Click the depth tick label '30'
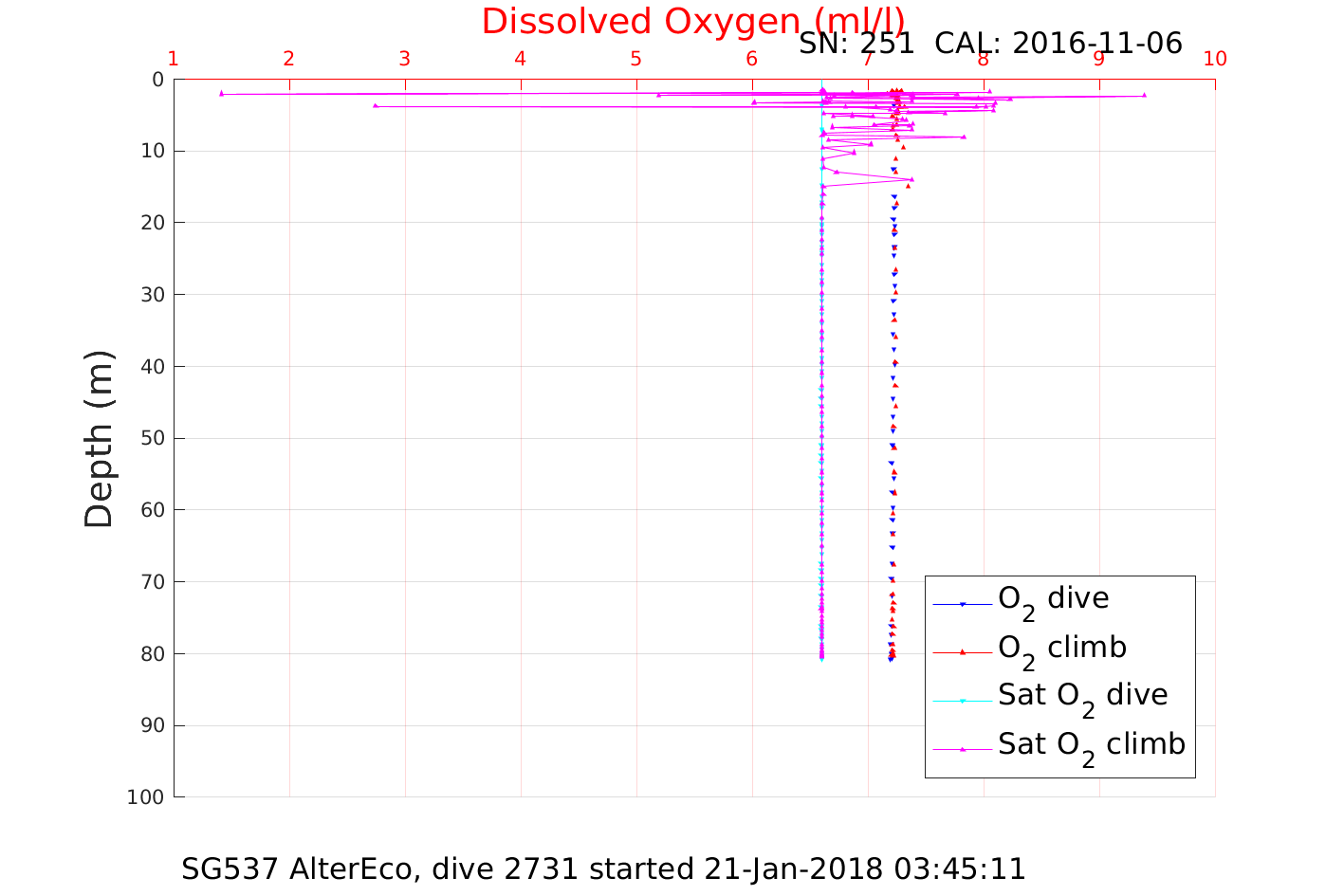 click(153, 295)
